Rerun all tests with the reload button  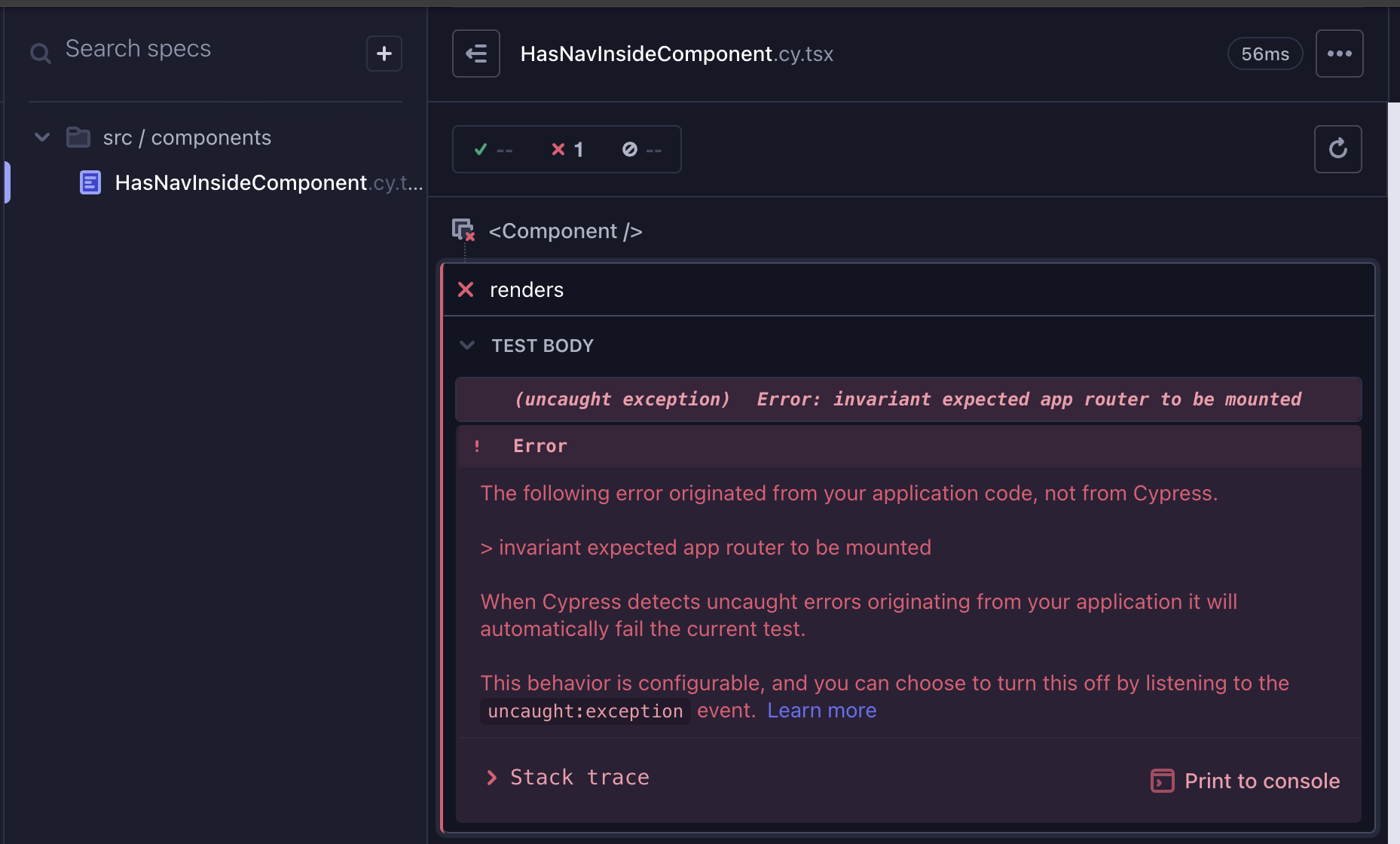click(x=1338, y=149)
